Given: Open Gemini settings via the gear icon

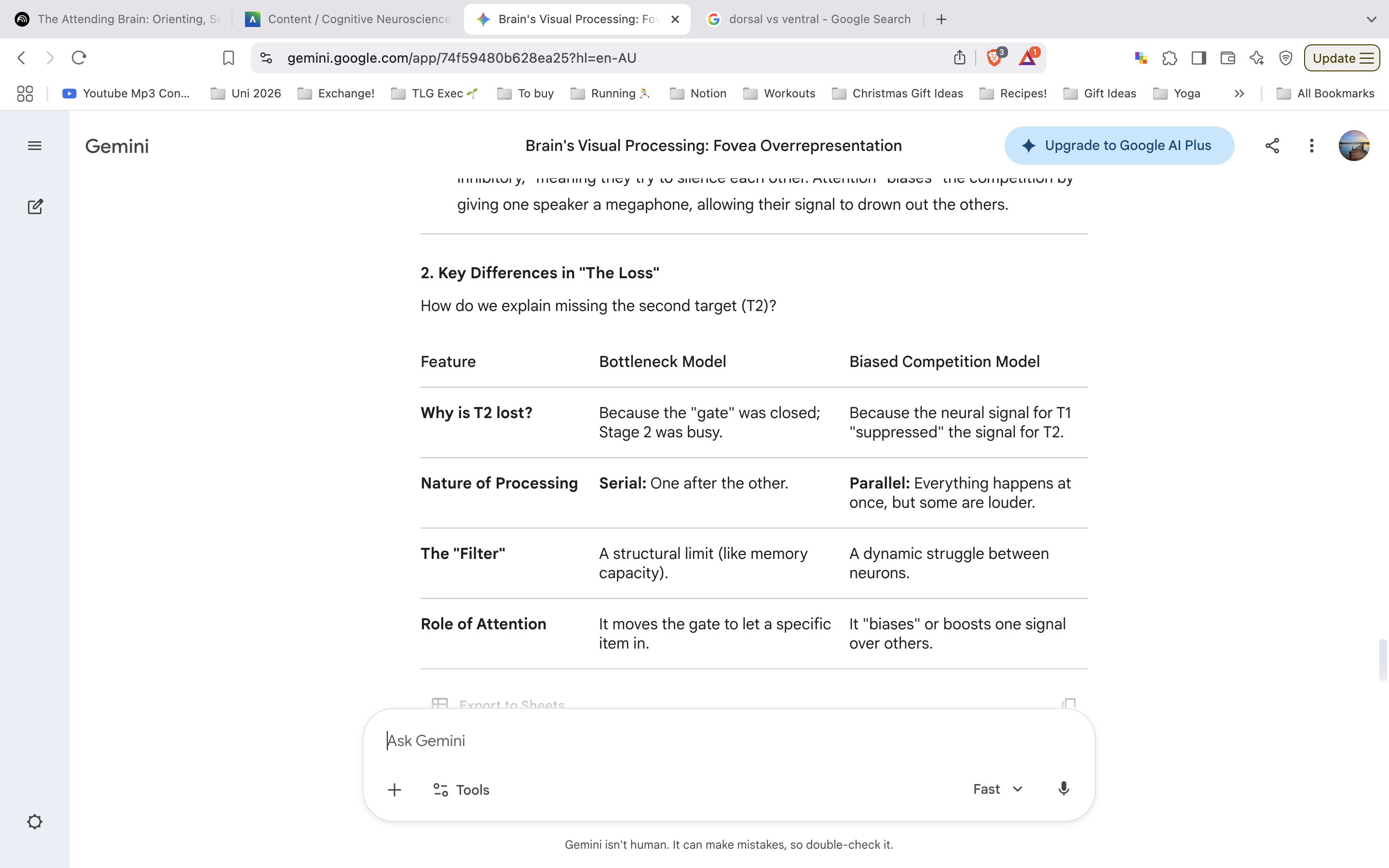Looking at the screenshot, I should click(x=34, y=822).
